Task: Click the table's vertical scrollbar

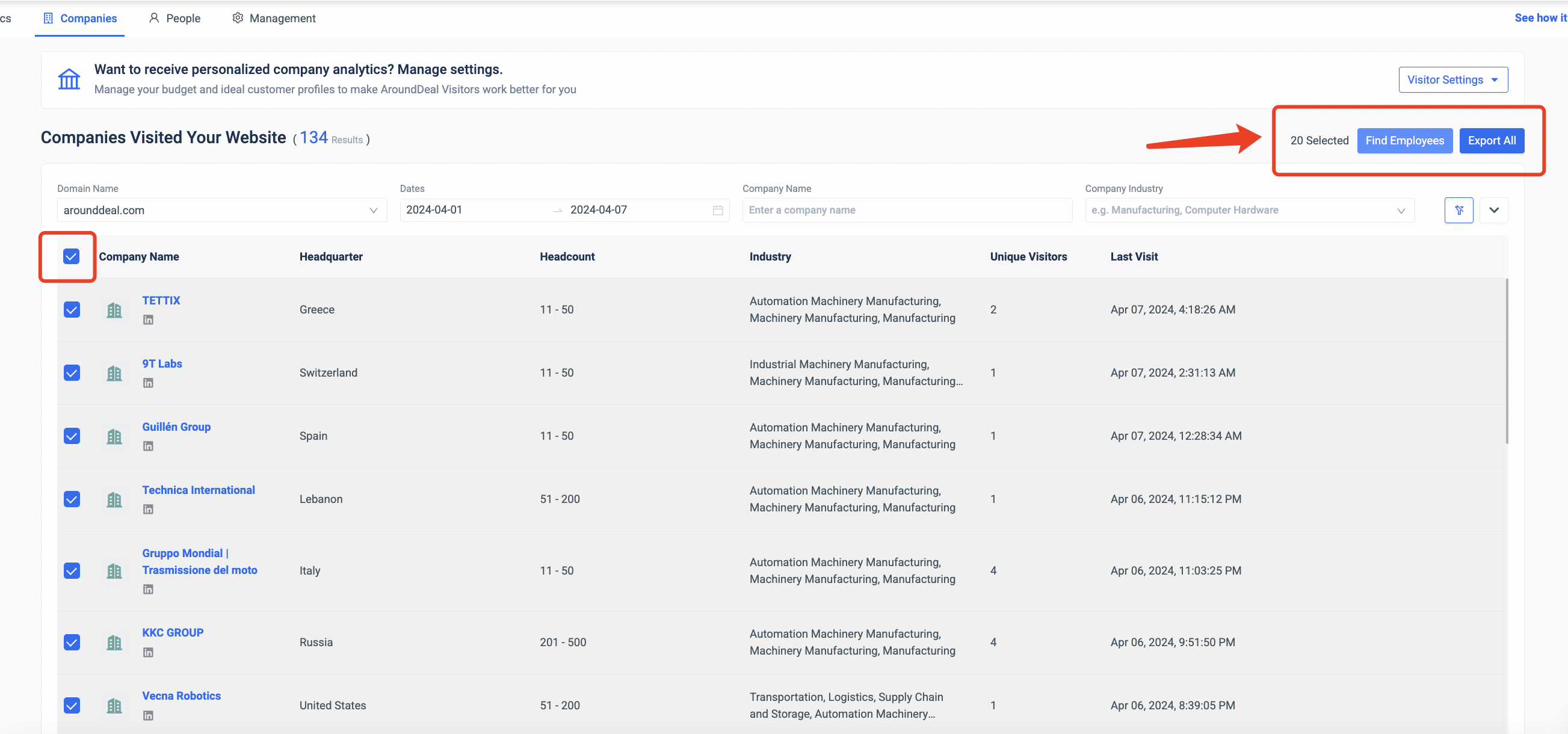Action: pos(1507,362)
